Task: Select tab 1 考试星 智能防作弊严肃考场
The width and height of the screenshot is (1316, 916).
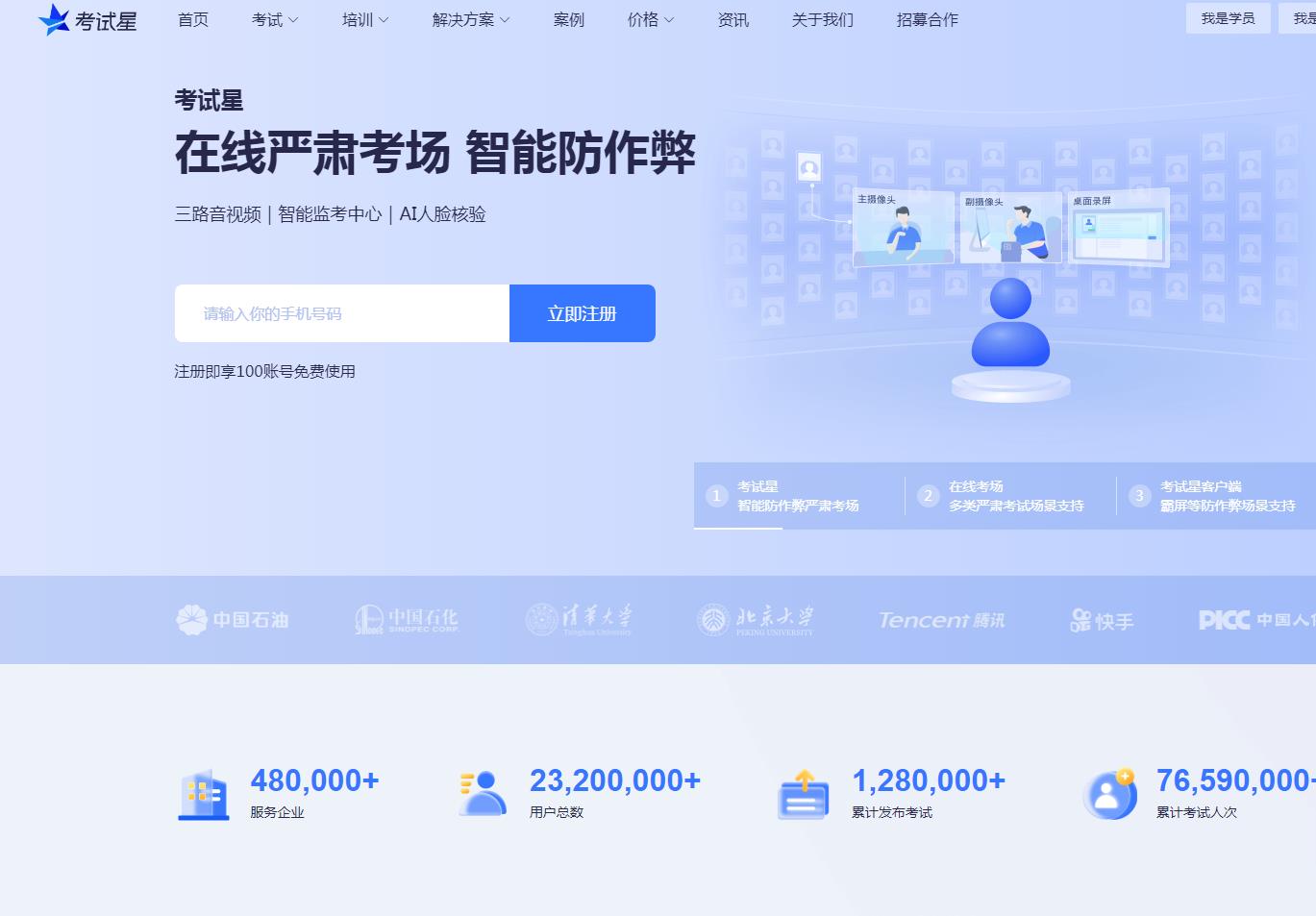Action: pos(799,496)
